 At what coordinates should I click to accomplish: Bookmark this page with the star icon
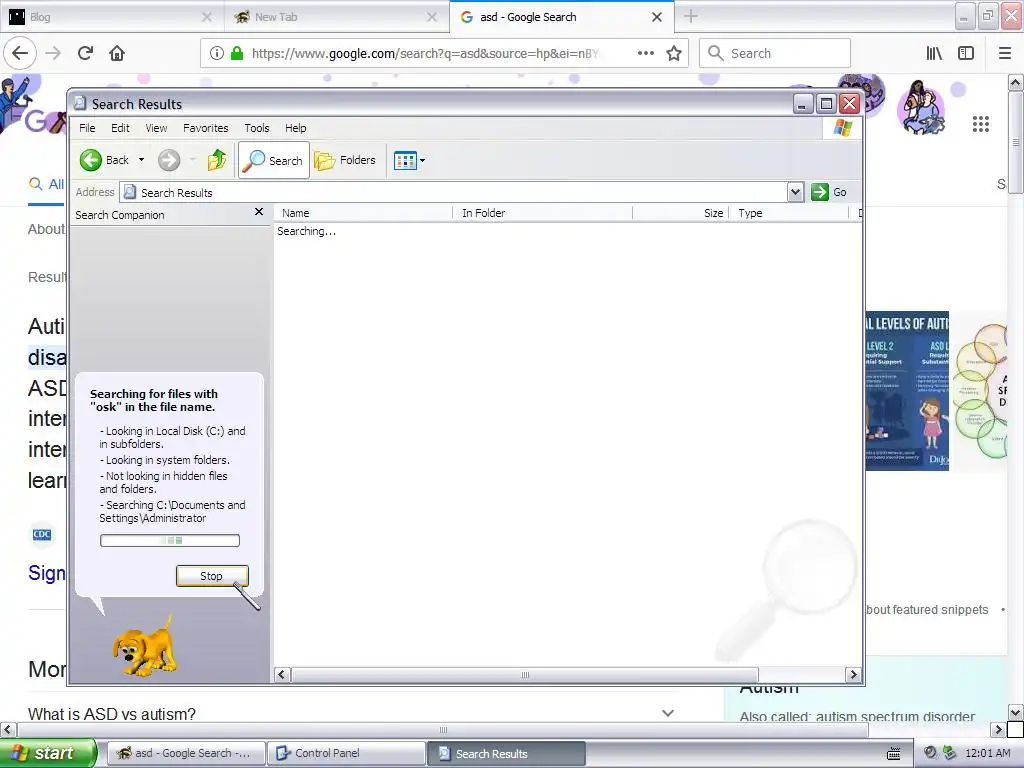click(x=674, y=53)
